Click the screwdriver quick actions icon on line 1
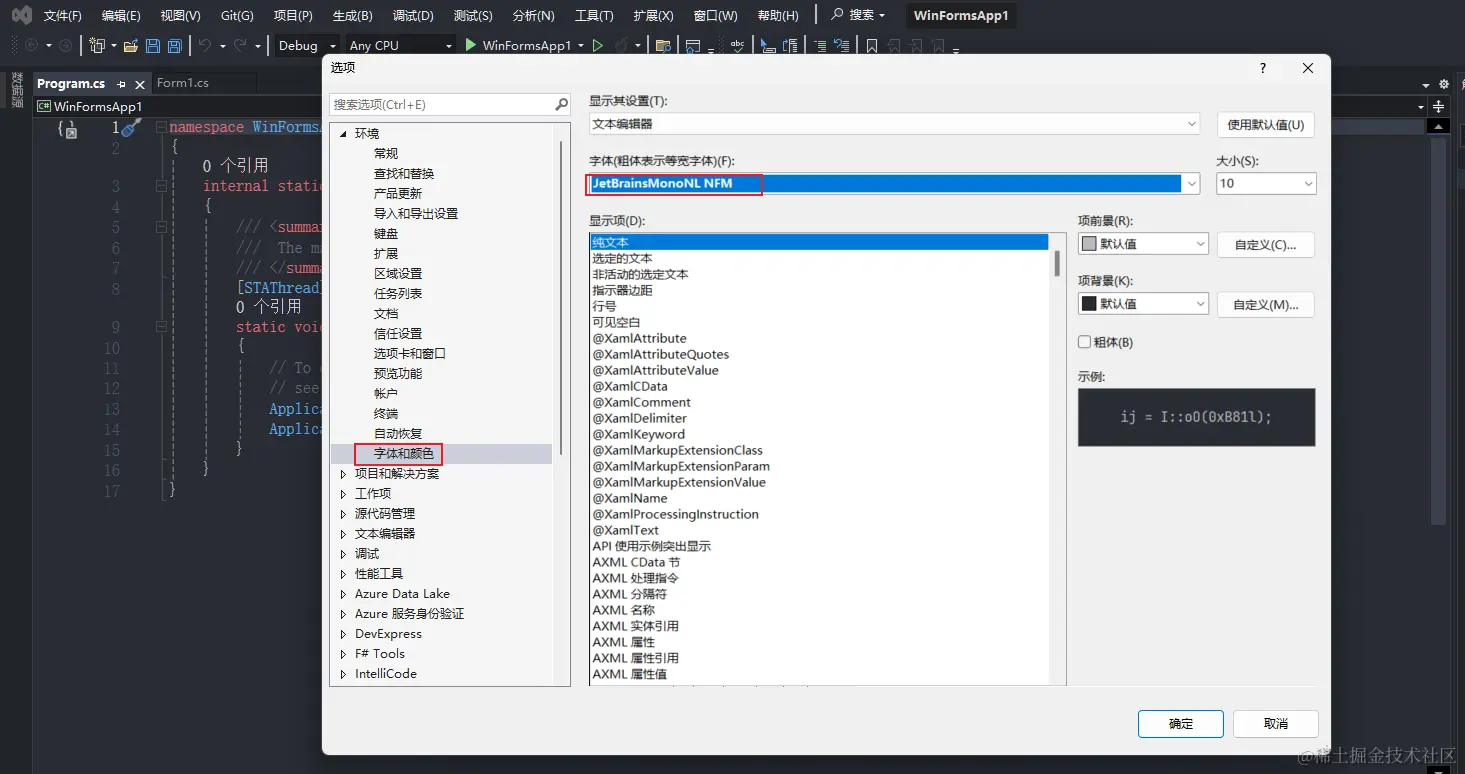The image size is (1465, 774). 131,127
